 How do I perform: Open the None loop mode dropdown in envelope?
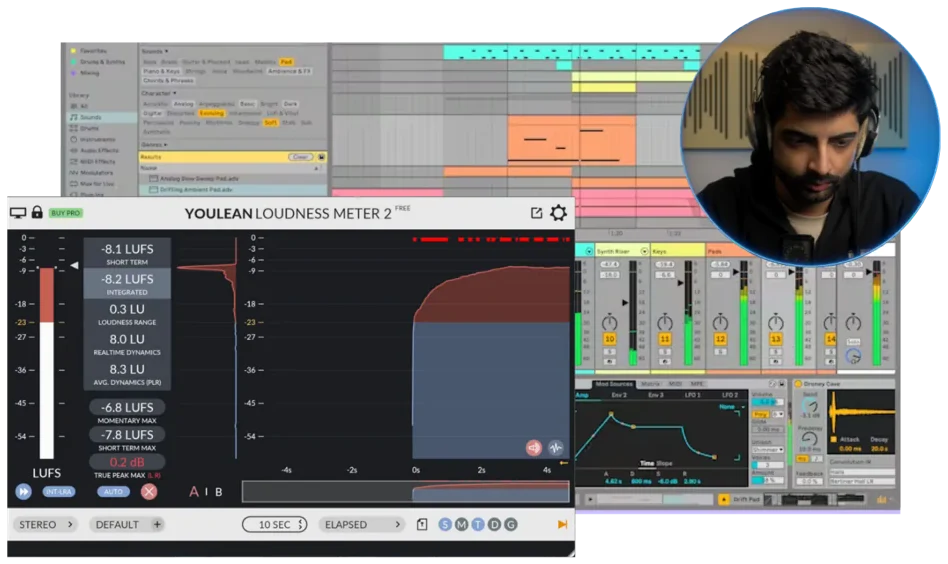pyautogui.click(x=731, y=407)
